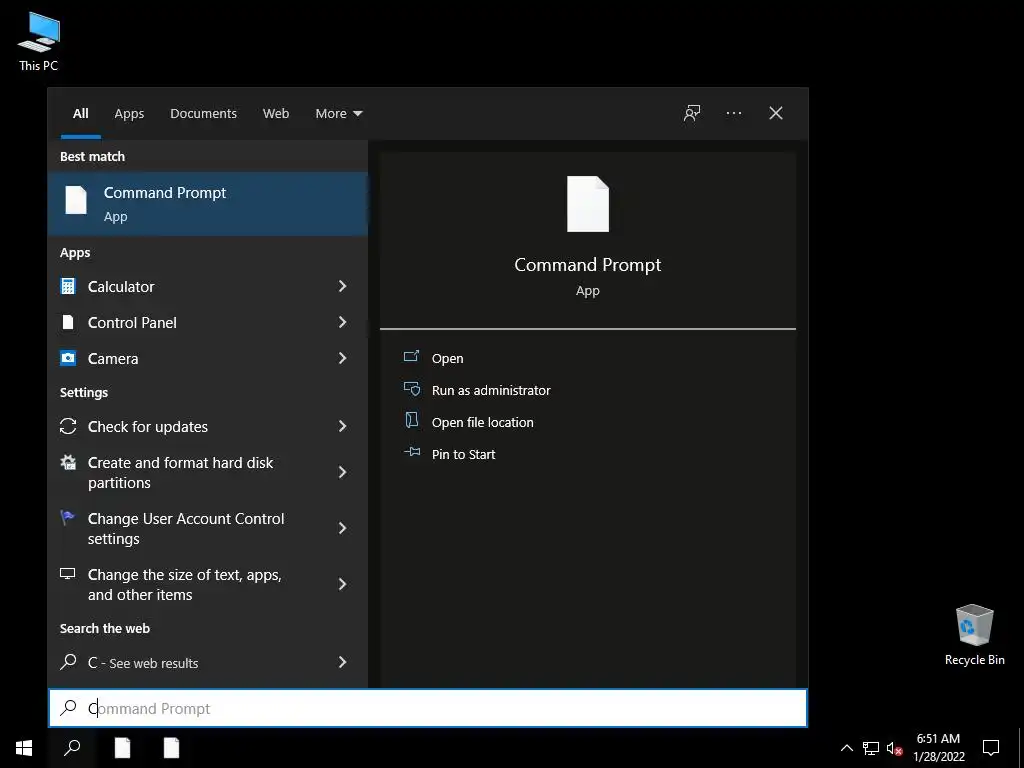Open the second blank file icon on taskbar
The width and height of the screenshot is (1024, 768).
click(x=171, y=748)
